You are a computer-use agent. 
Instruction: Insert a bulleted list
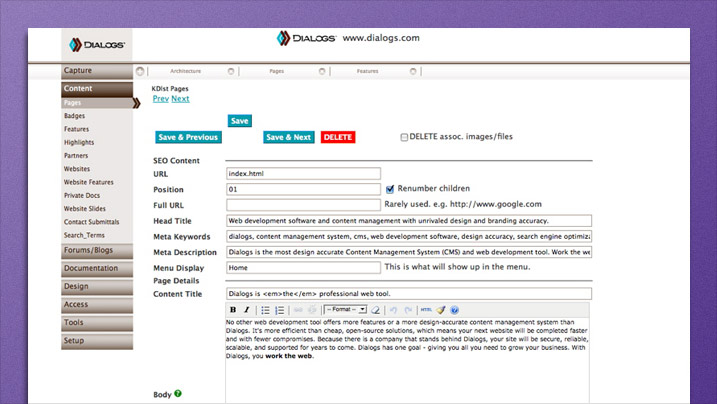click(265, 310)
